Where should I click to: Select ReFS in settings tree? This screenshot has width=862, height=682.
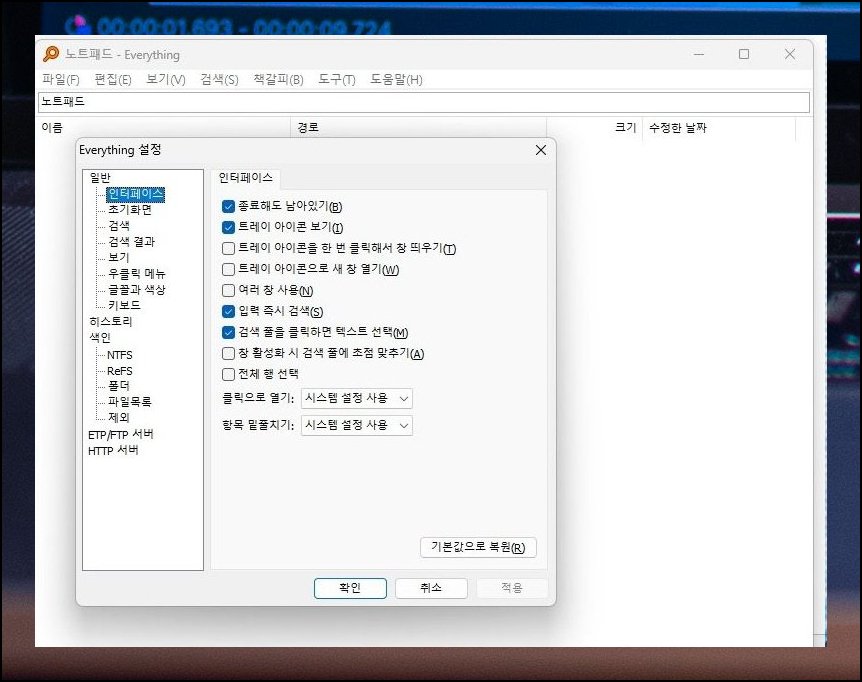[x=120, y=371]
